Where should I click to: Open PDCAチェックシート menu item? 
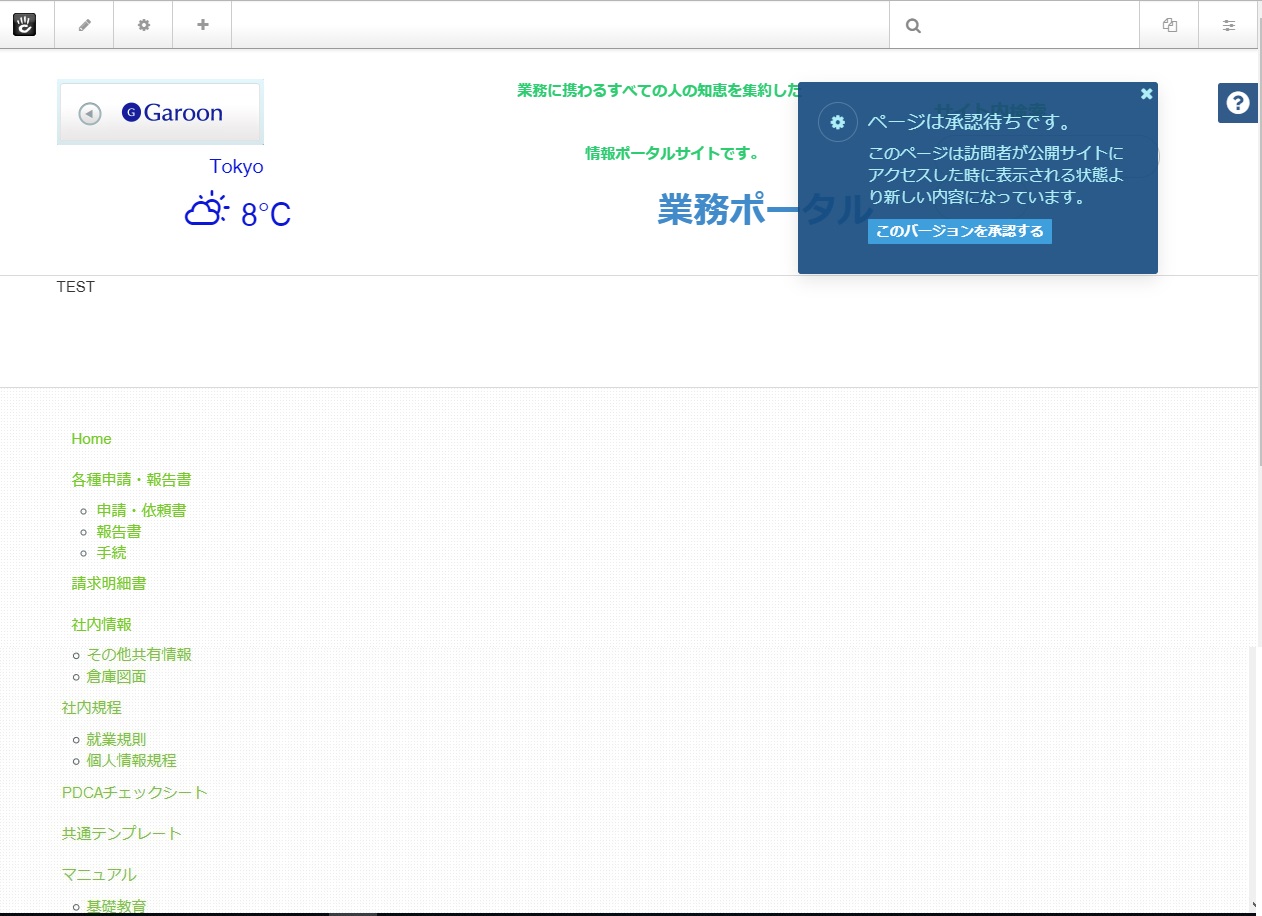click(x=135, y=792)
